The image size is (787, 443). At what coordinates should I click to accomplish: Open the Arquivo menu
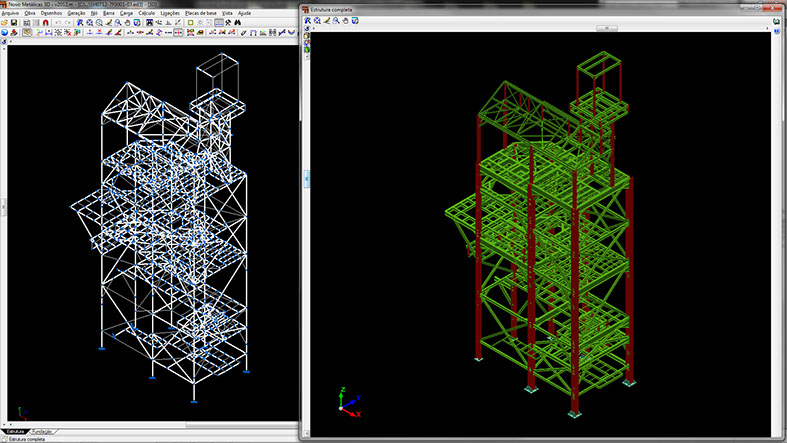click(x=11, y=13)
